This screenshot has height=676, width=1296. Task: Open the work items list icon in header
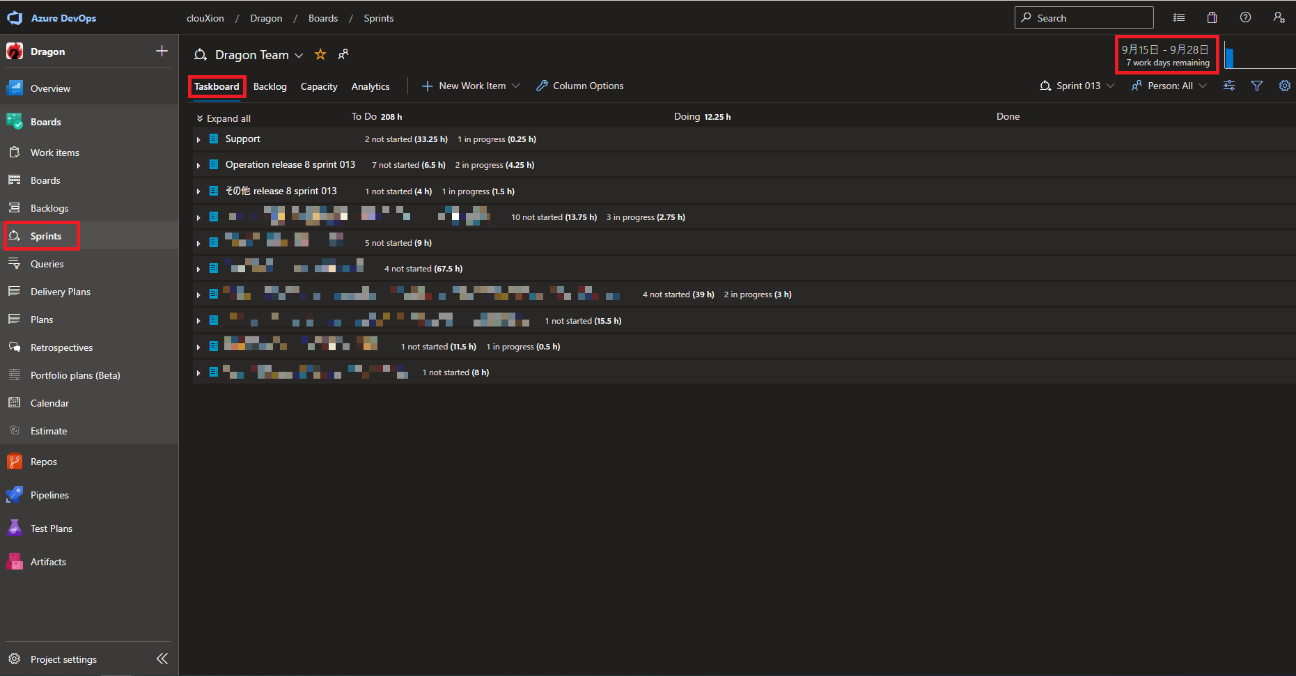pyautogui.click(x=1179, y=18)
